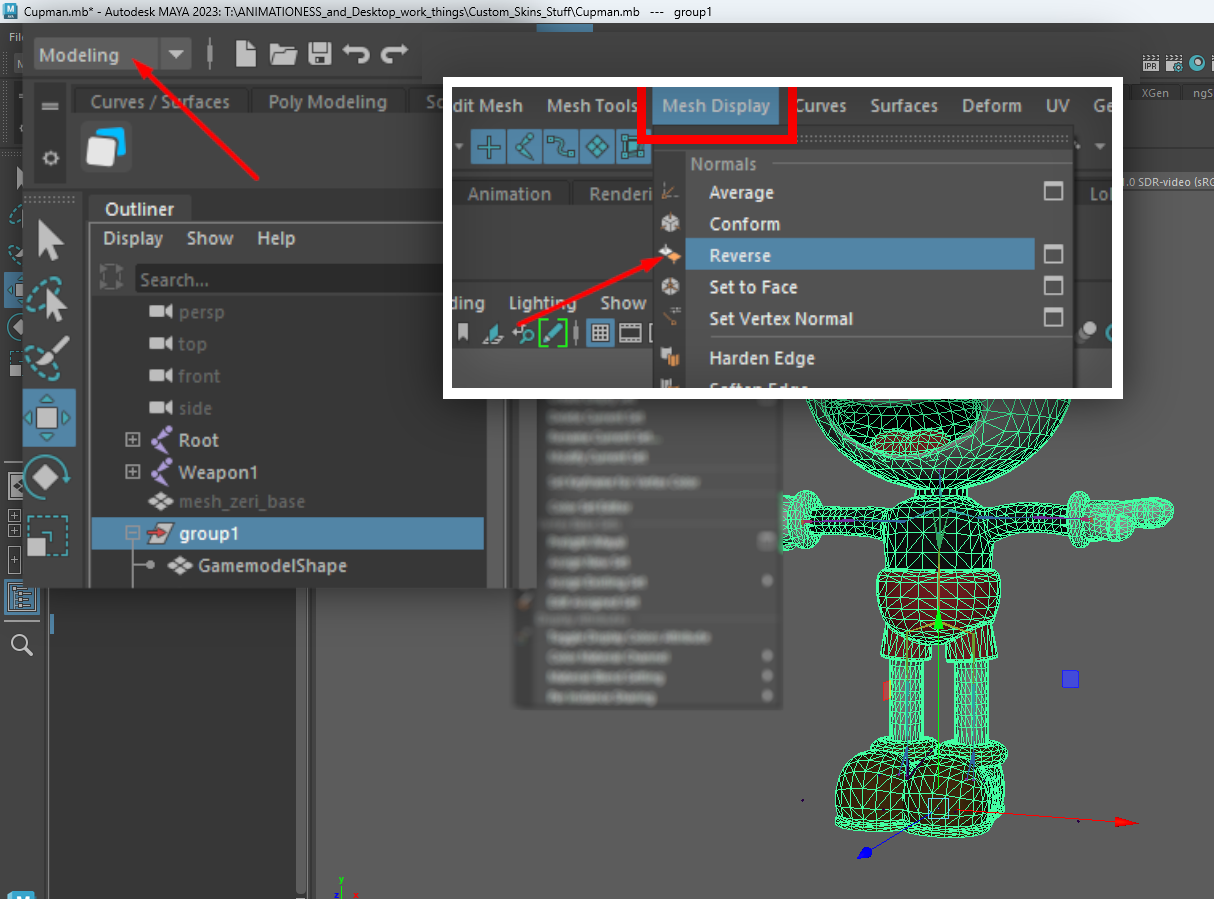Open a scene using the folder icon
This screenshot has width=1214, height=899.
pyautogui.click(x=283, y=54)
